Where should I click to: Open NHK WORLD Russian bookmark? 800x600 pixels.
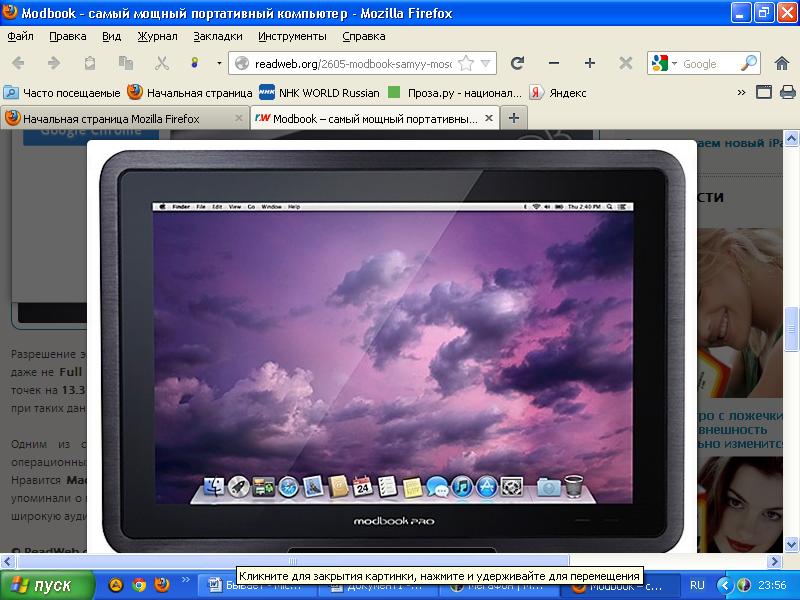pos(320,93)
